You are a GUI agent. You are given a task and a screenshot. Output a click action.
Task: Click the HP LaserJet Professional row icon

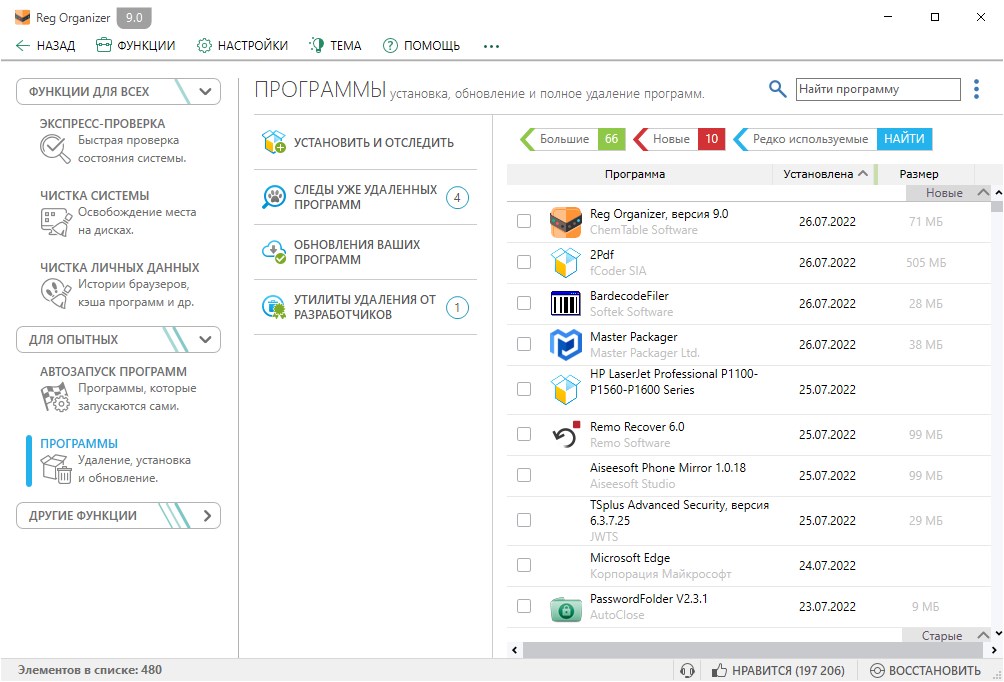[565, 389]
